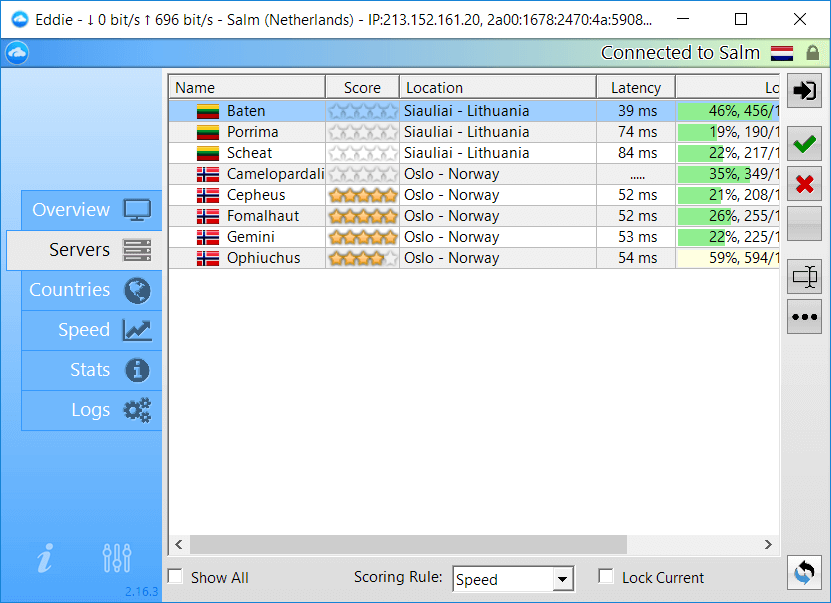
Task: Click the Netherlands flag in status bar
Action: tap(782, 53)
